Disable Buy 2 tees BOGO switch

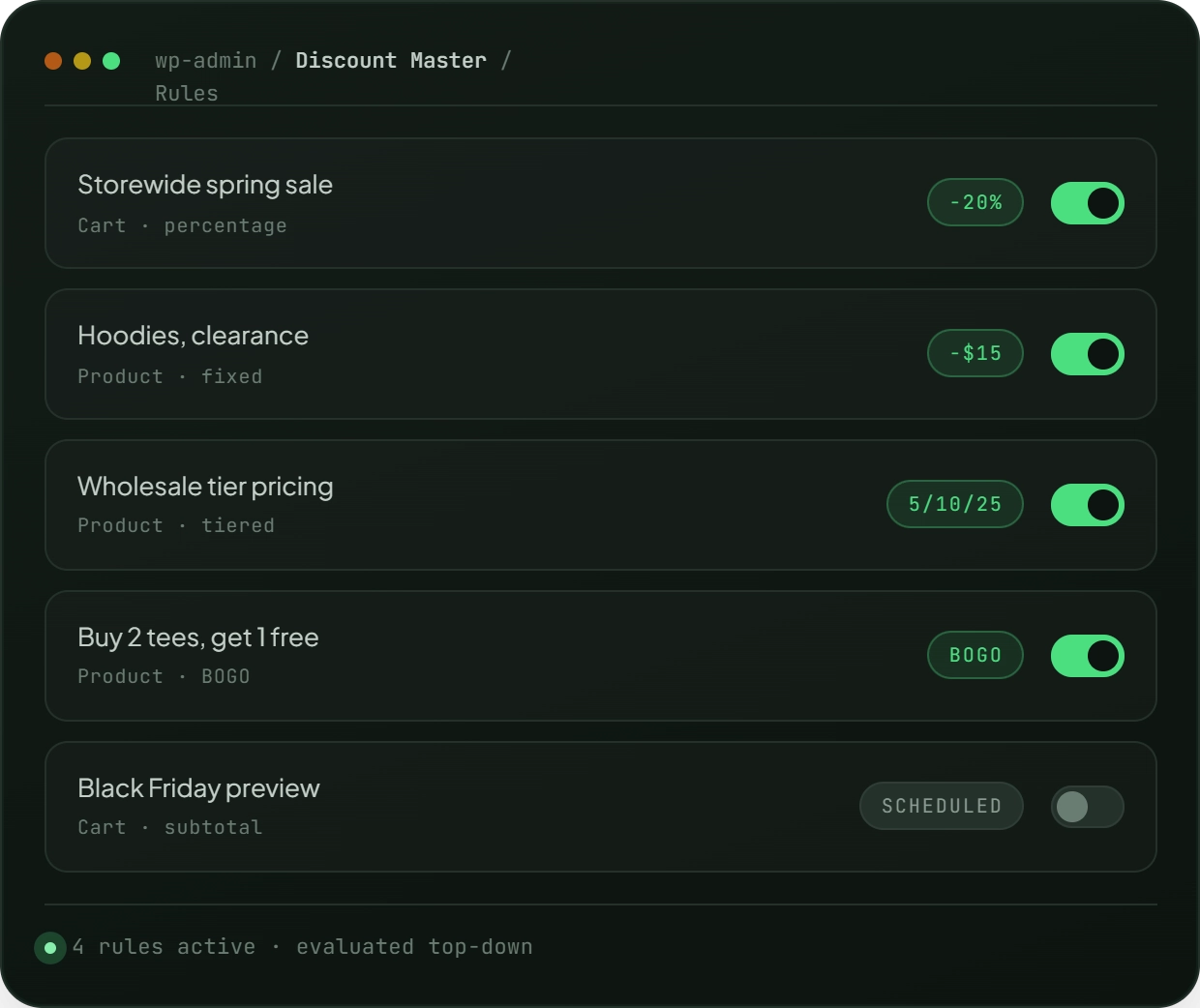pos(1088,656)
